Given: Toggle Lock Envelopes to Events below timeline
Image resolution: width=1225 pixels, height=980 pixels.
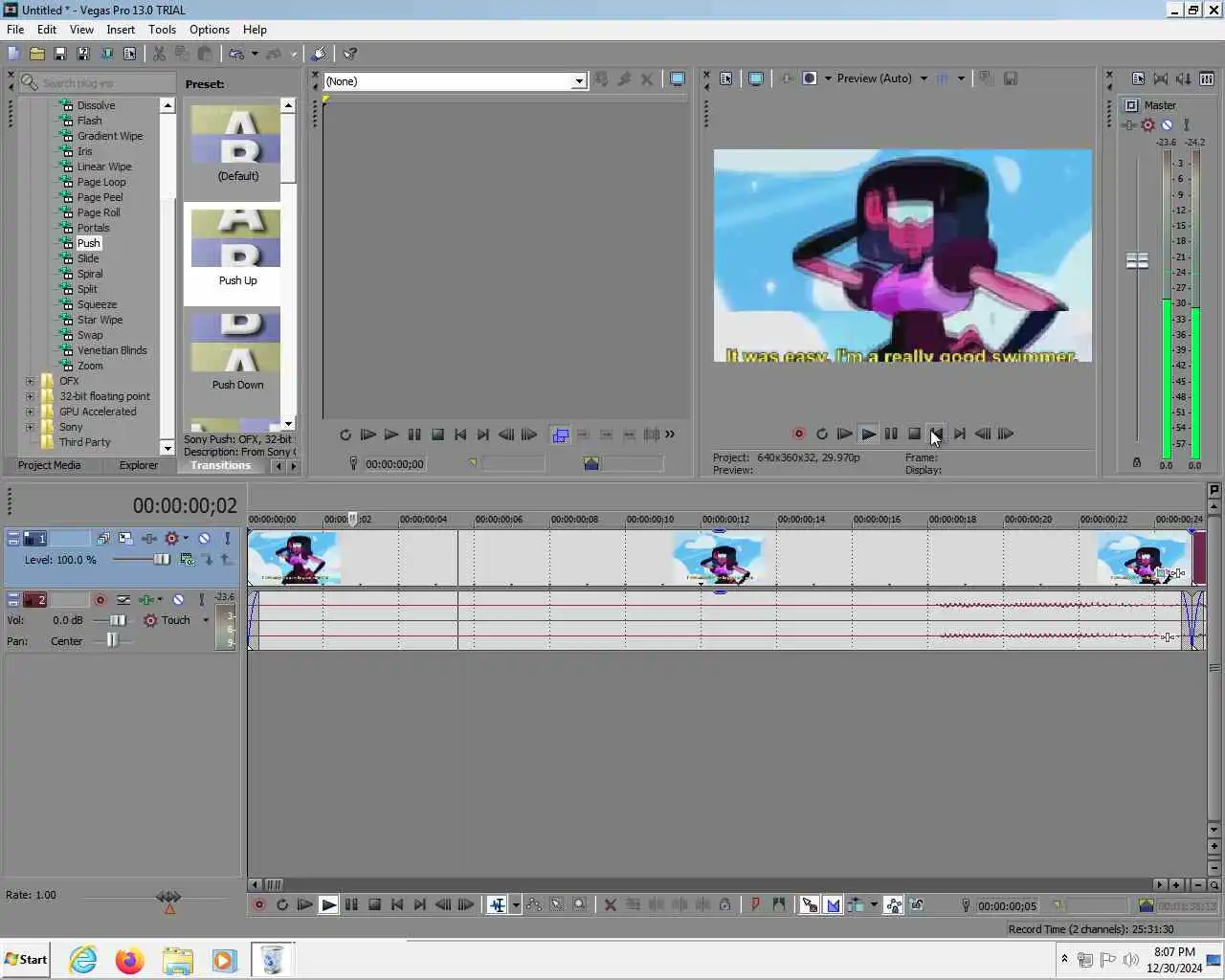Looking at the screenshot, I should [x=893, y=904].
